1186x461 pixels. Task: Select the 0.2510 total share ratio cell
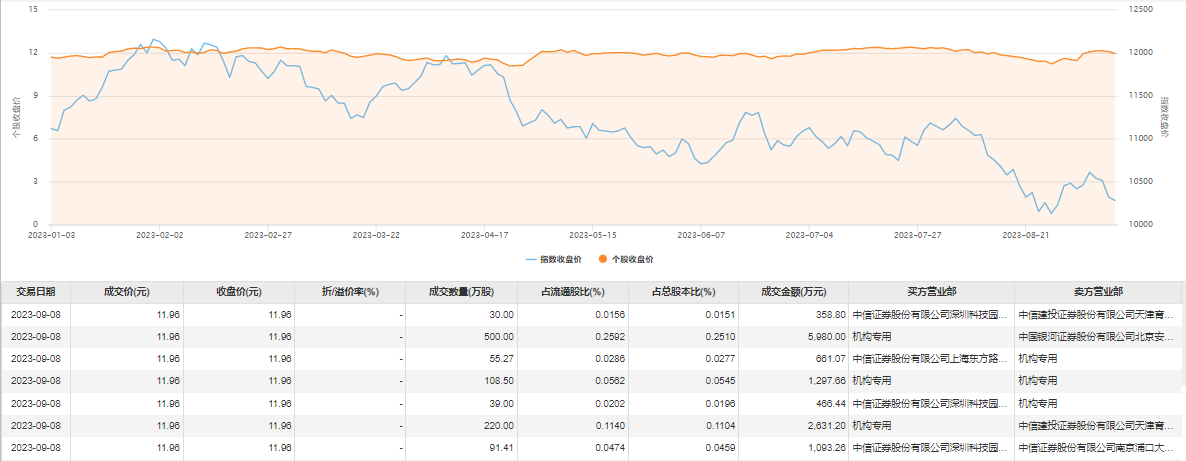(x=684, y=337)
